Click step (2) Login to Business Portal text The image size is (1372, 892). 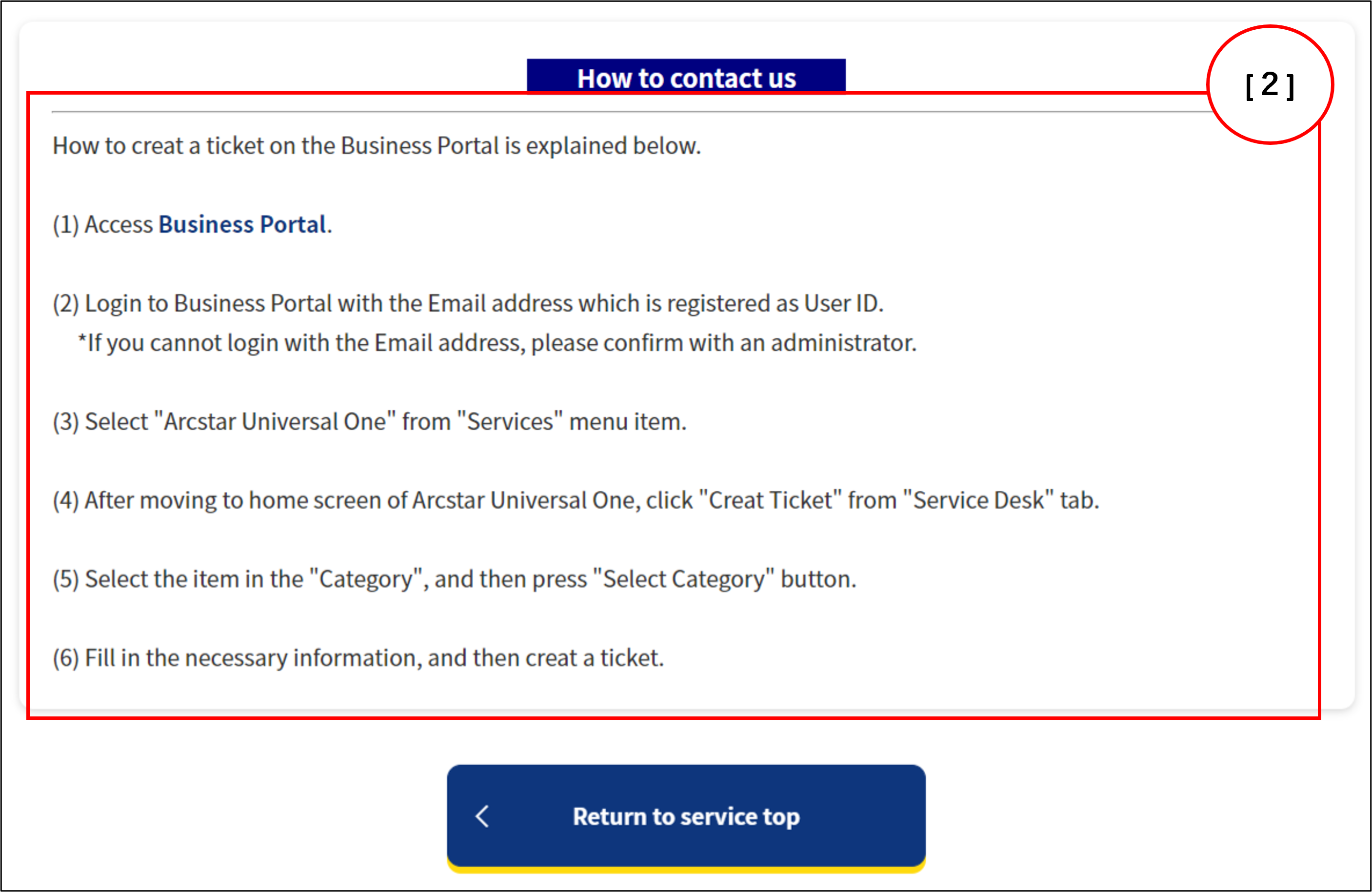468,303
